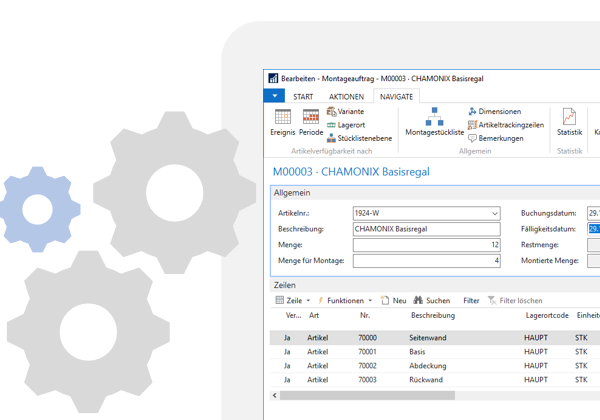The image size is (600, 420).
Task: Select the NAVIGATE ribbon tab
Action: tap(396, 97)
